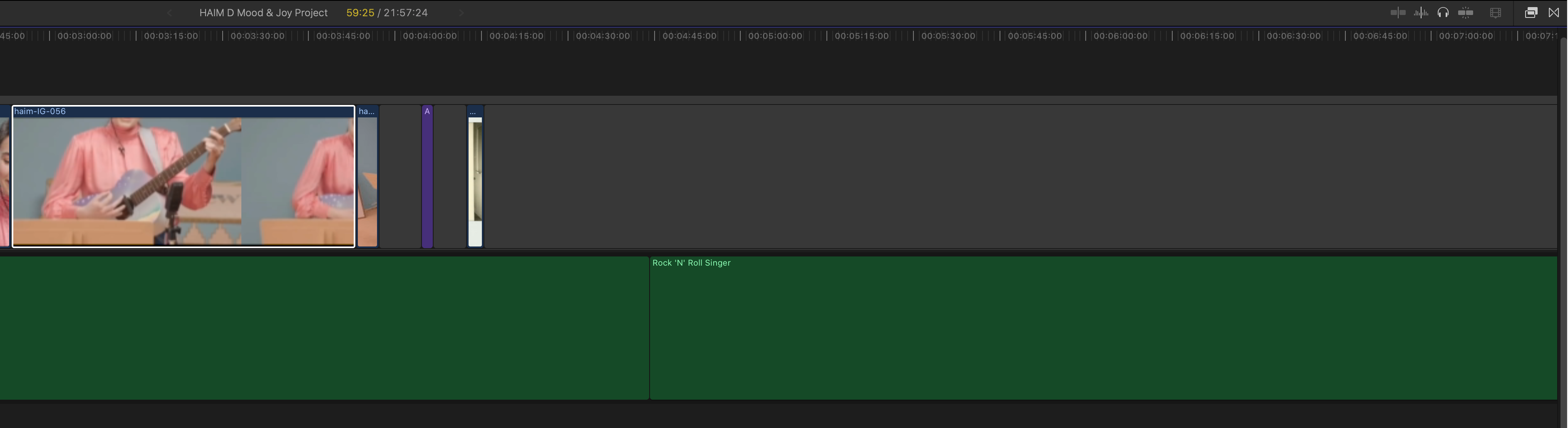Click the 00:05:15:00 ruler mark

click(861, 36)
